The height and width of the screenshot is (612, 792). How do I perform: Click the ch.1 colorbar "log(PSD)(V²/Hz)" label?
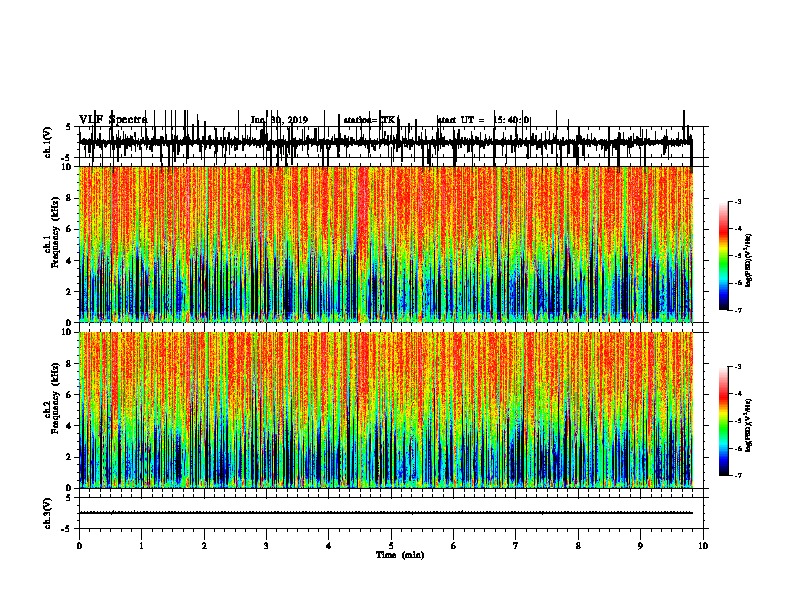point(749,261)
